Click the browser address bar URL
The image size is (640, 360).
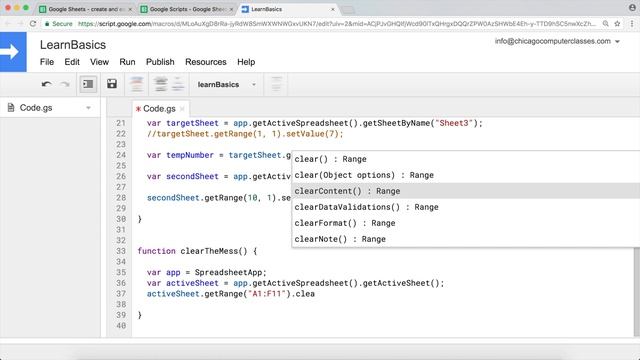pos(337,24)
